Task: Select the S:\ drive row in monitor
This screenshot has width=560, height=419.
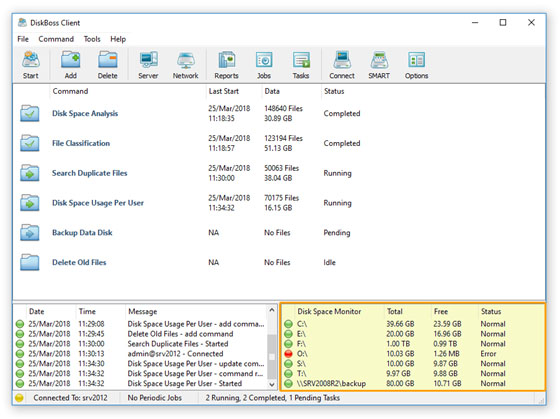Action: click(413, 364)
